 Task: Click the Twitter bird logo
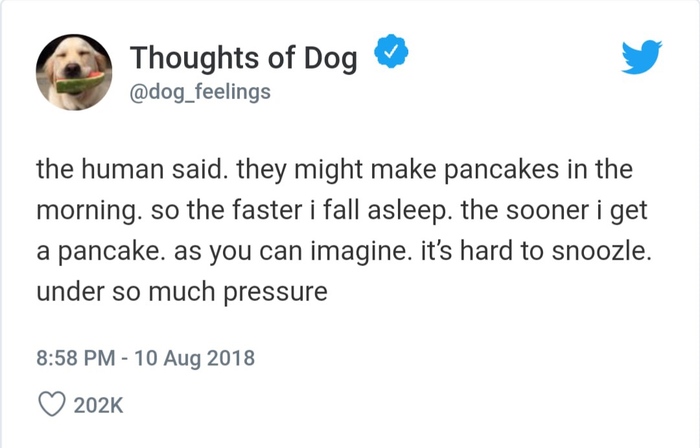click(642, 57)
